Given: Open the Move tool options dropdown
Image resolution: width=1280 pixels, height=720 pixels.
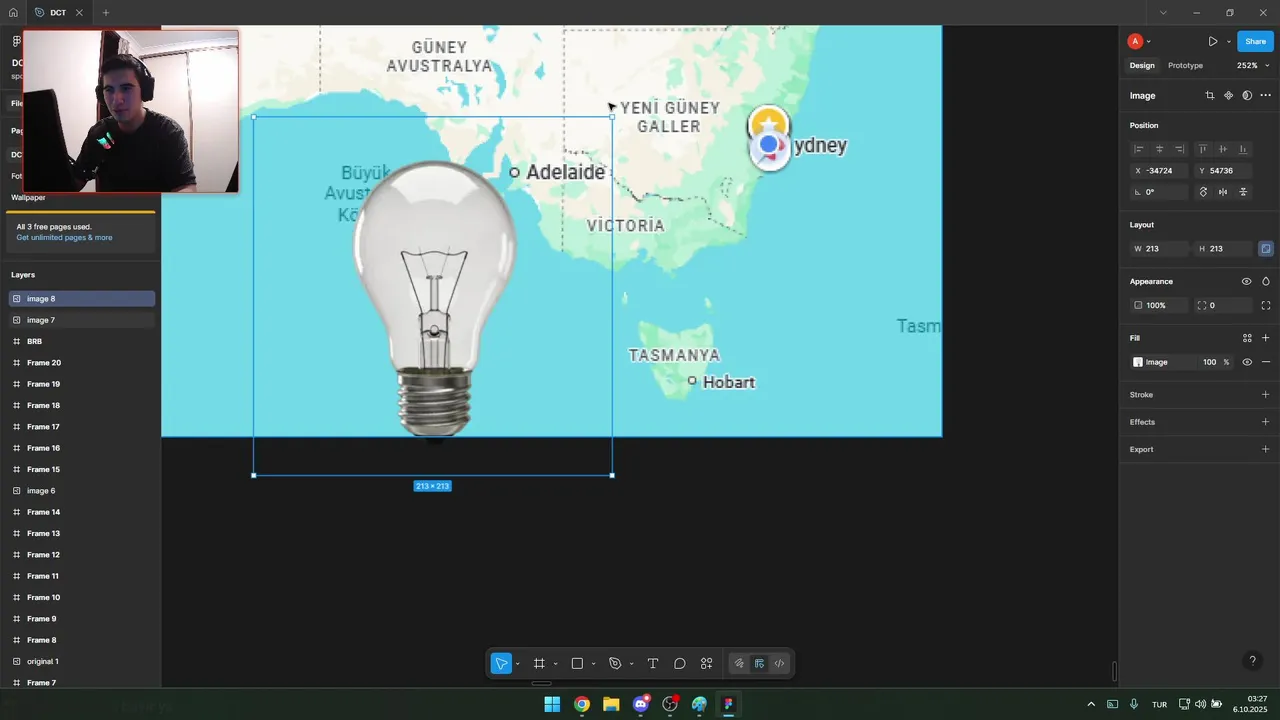Looking at the screenshot, I should tap(517, 664).
